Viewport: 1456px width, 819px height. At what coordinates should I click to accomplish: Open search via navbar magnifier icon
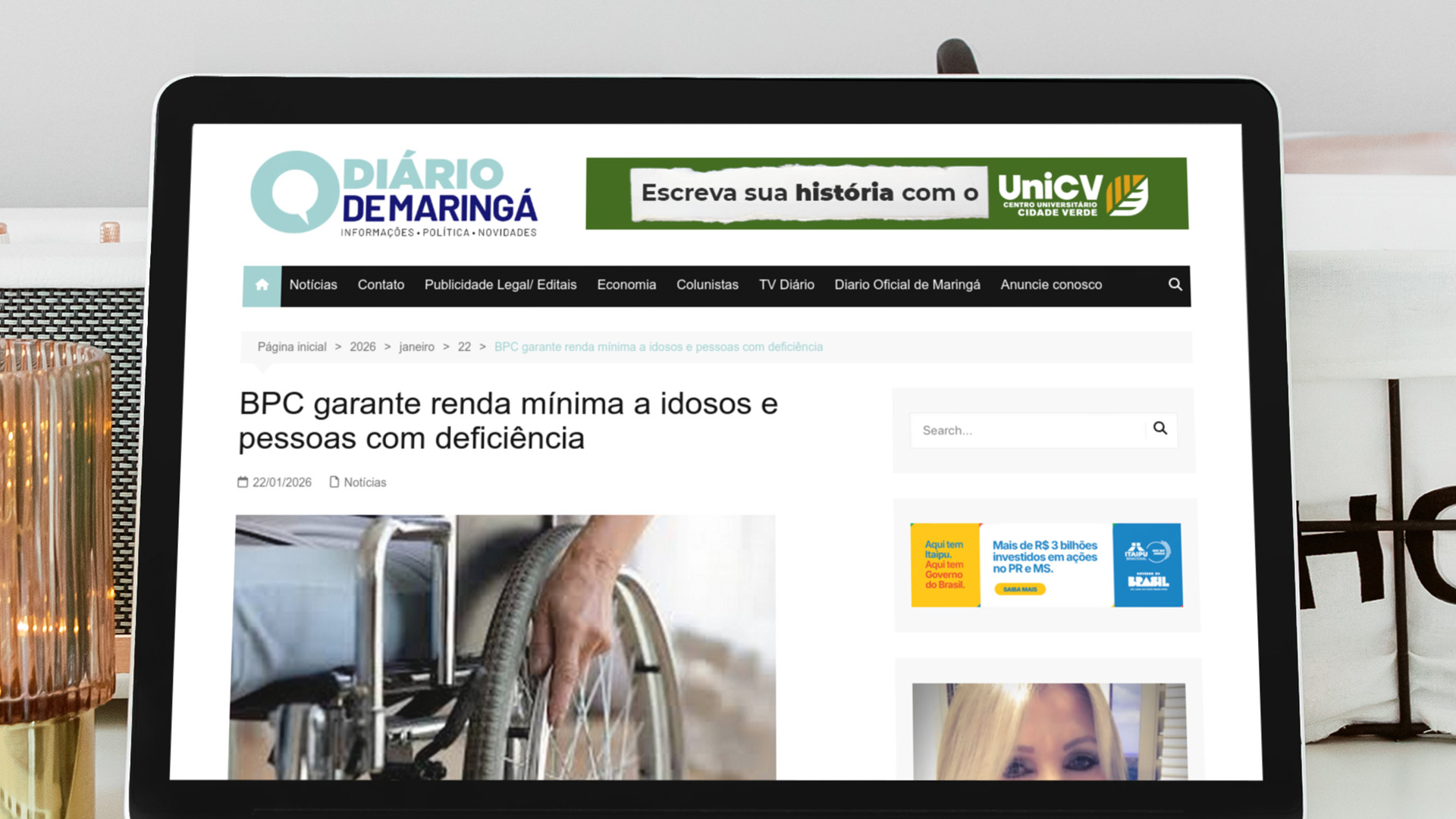[1175, 284]
